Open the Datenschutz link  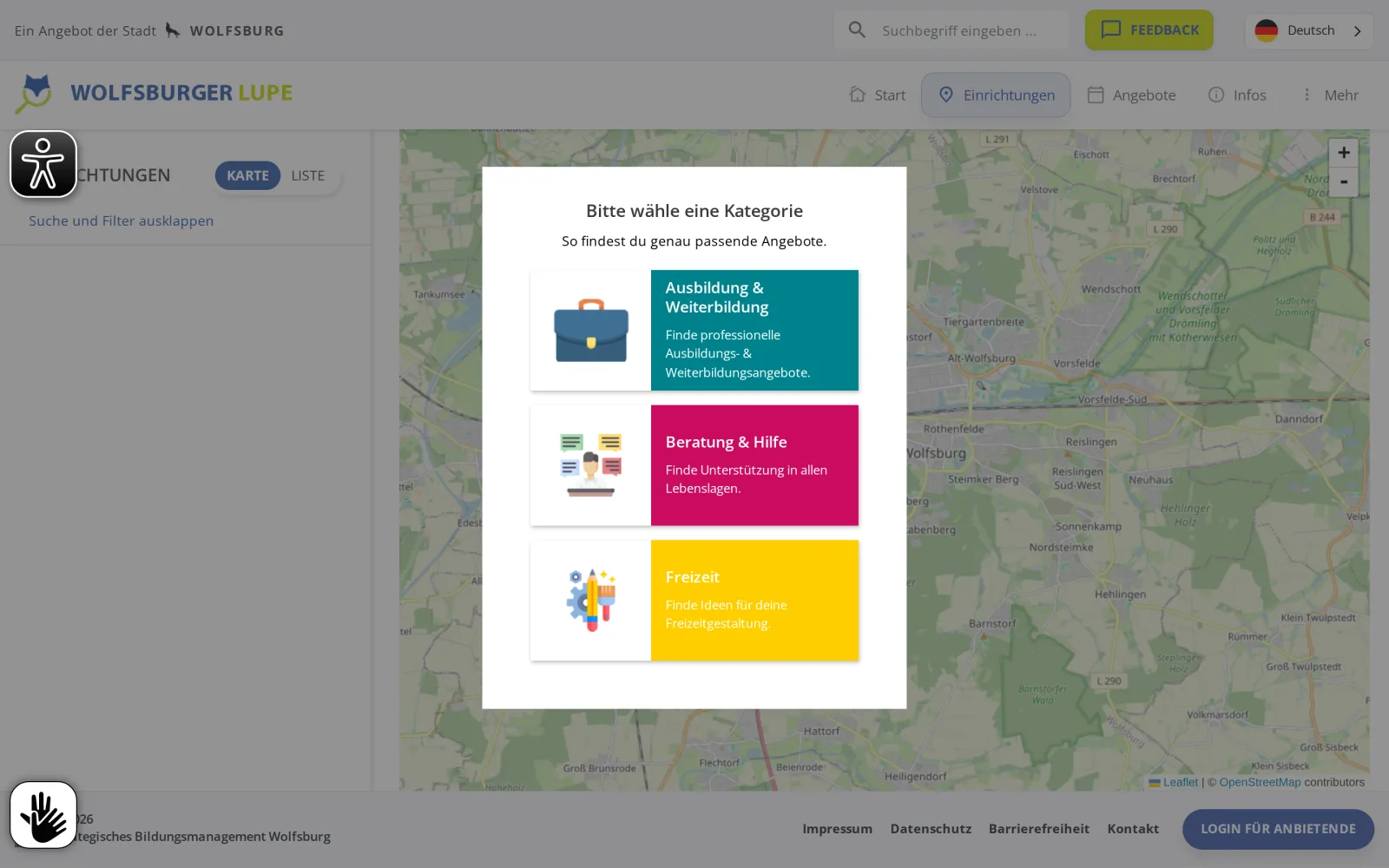coord(931,829)
